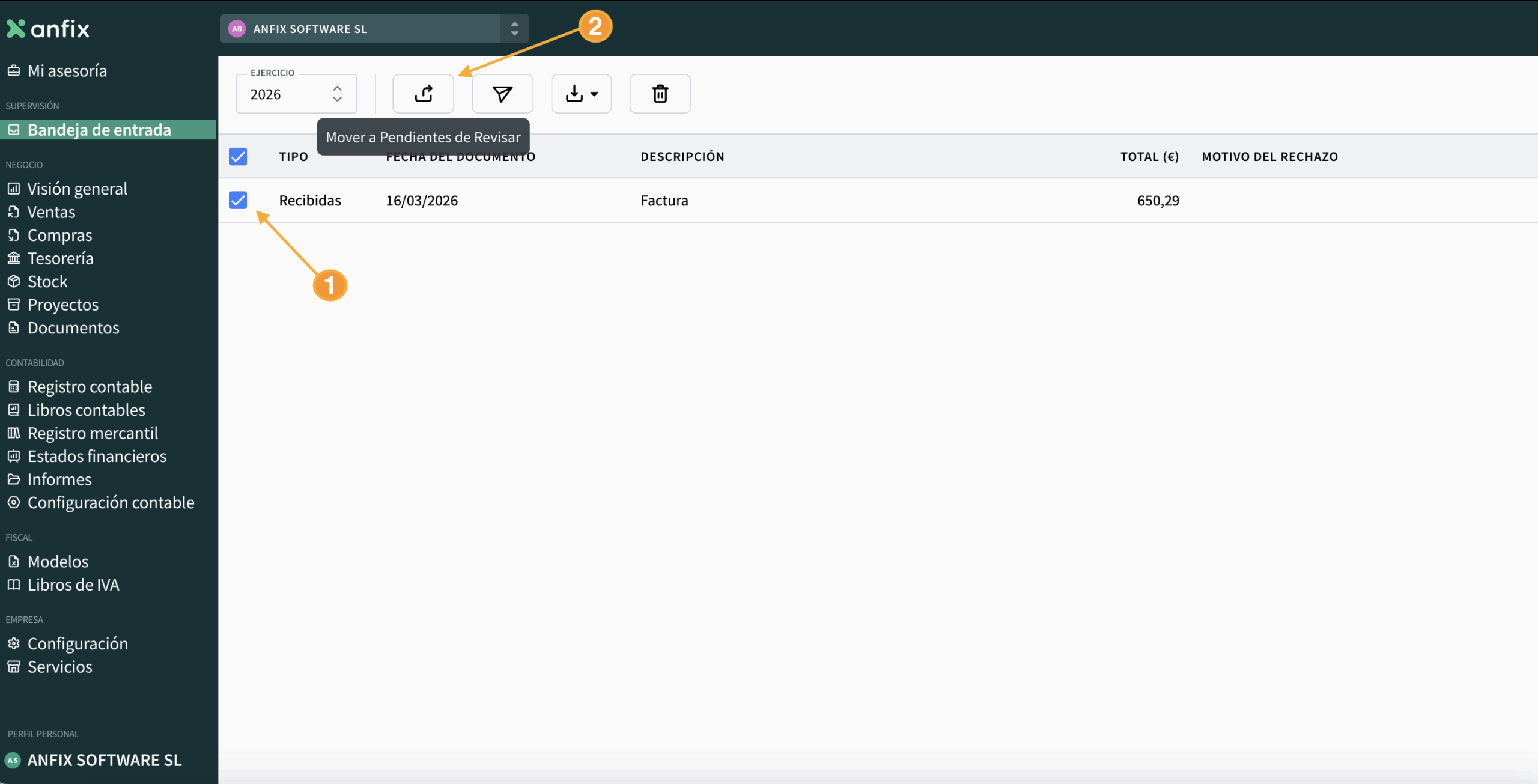Screen dimensions: 1538x784
Task: Open the ANFIX SOFTWARE SL personal profile
Action: pos(104,760)
